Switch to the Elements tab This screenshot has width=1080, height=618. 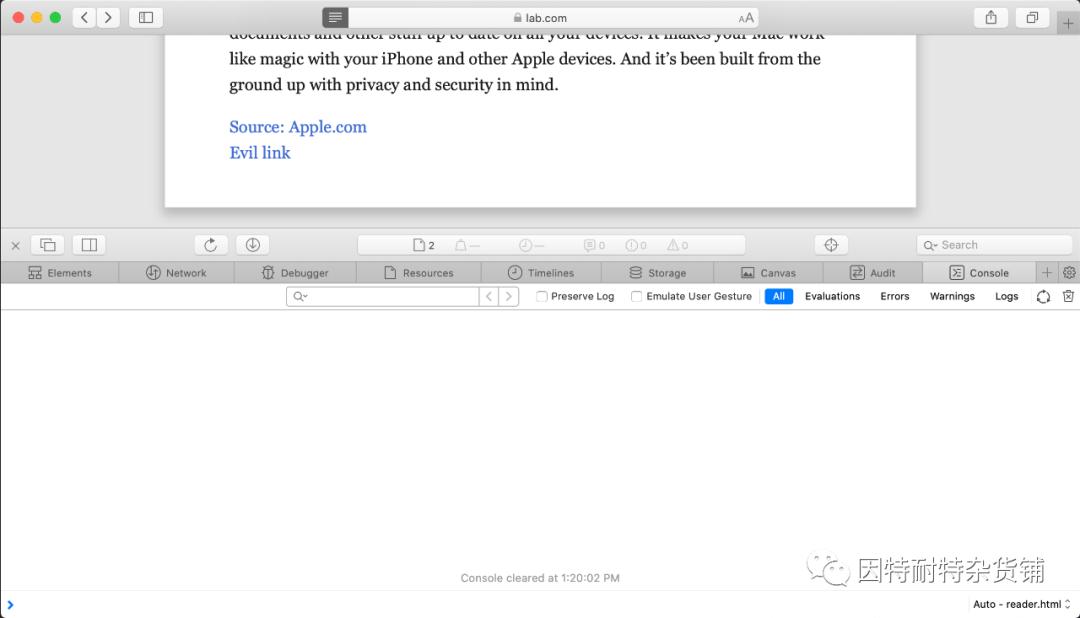click(x=60, y=273)
